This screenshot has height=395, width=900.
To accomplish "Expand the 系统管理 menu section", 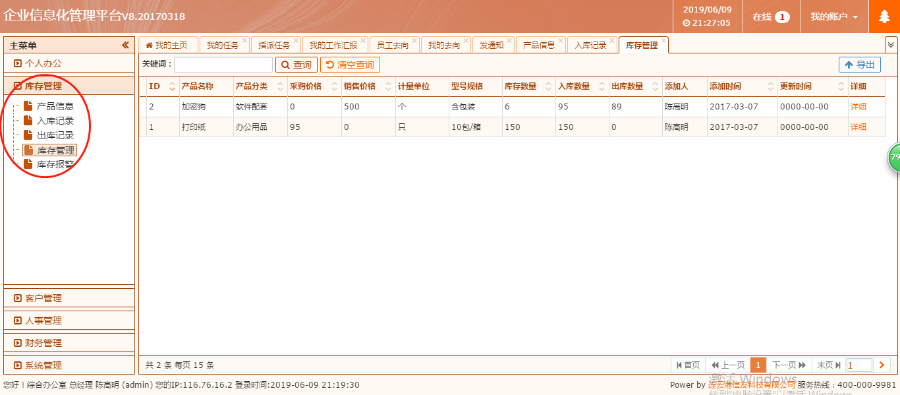I will coord(69,365).
